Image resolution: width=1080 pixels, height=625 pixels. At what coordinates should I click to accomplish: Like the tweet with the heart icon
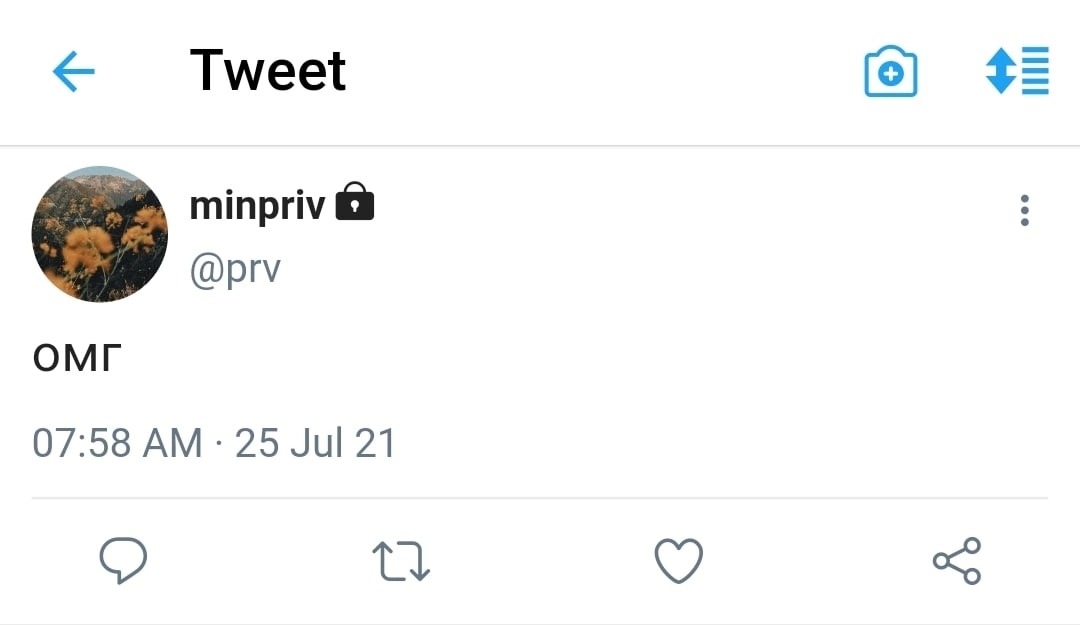[678, 560]
